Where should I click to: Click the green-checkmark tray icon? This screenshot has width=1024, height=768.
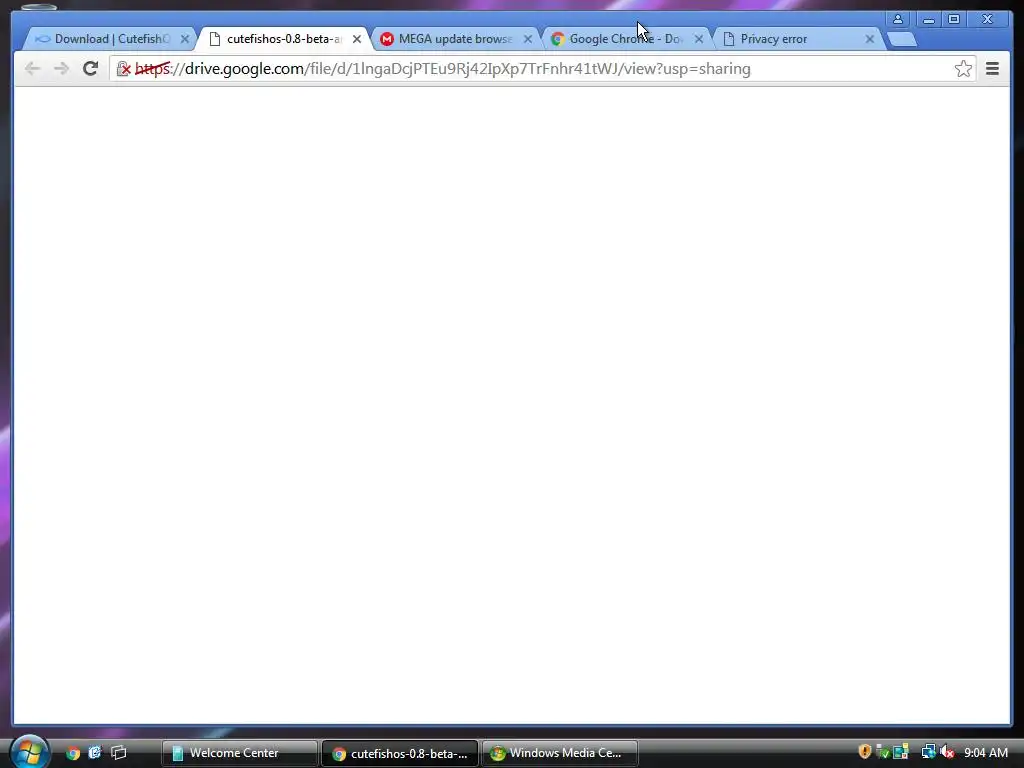(x=882, y=752)
